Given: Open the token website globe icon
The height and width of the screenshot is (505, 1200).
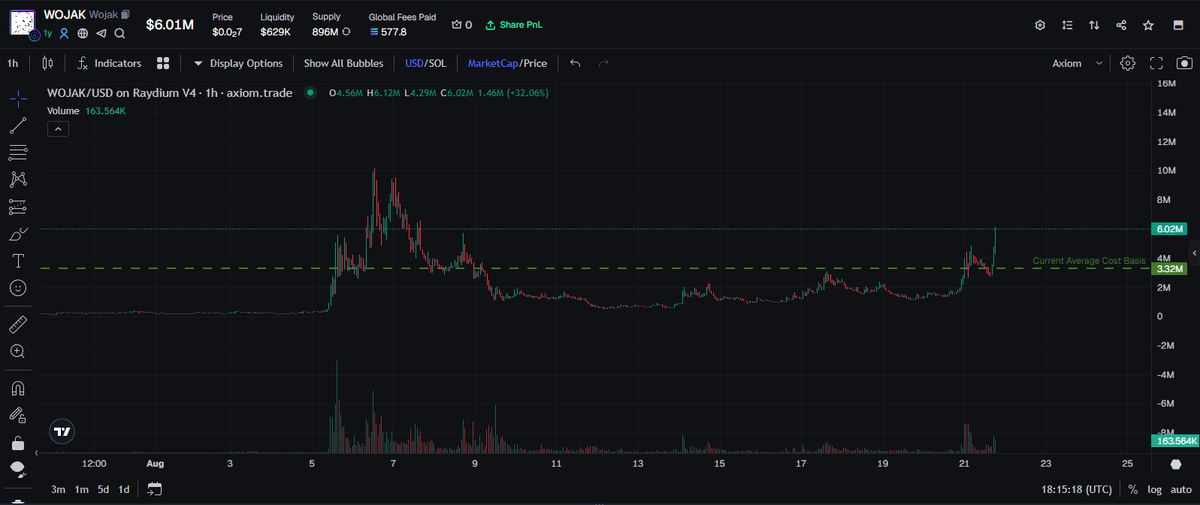Looking at the screenshot, I should (x=83, y=33).
